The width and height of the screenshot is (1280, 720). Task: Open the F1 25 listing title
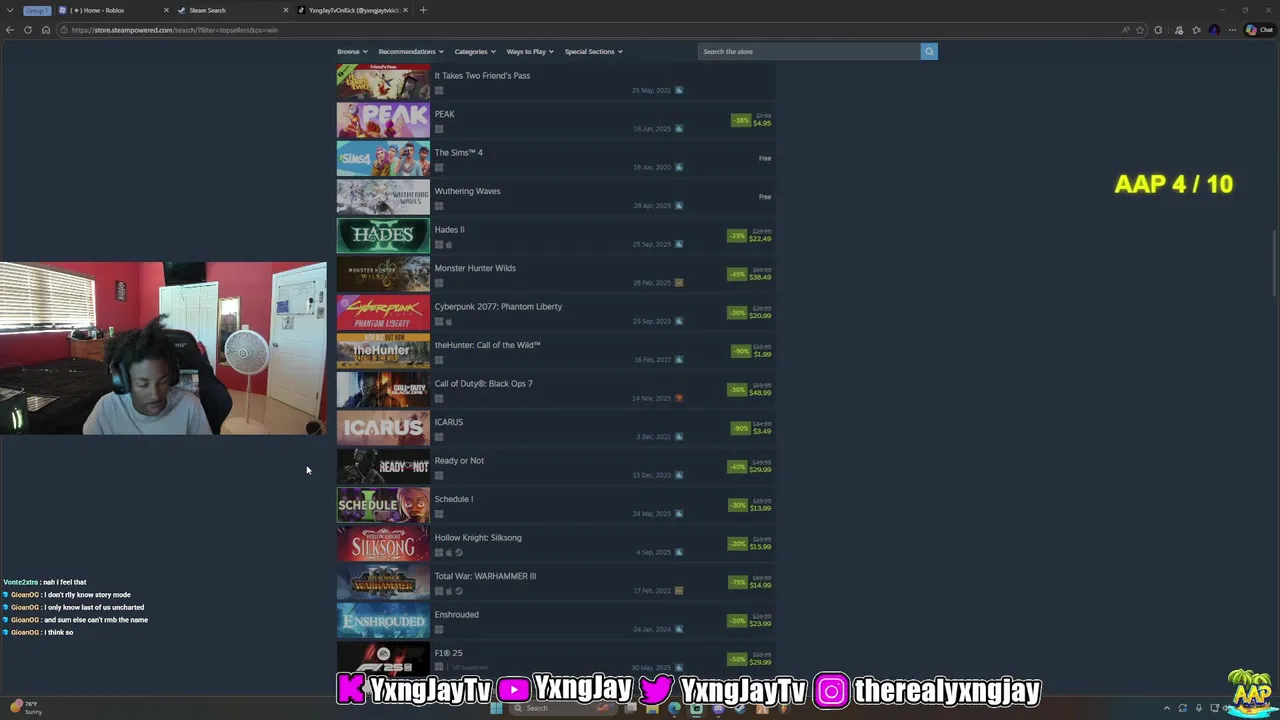(x=448, y=653)
